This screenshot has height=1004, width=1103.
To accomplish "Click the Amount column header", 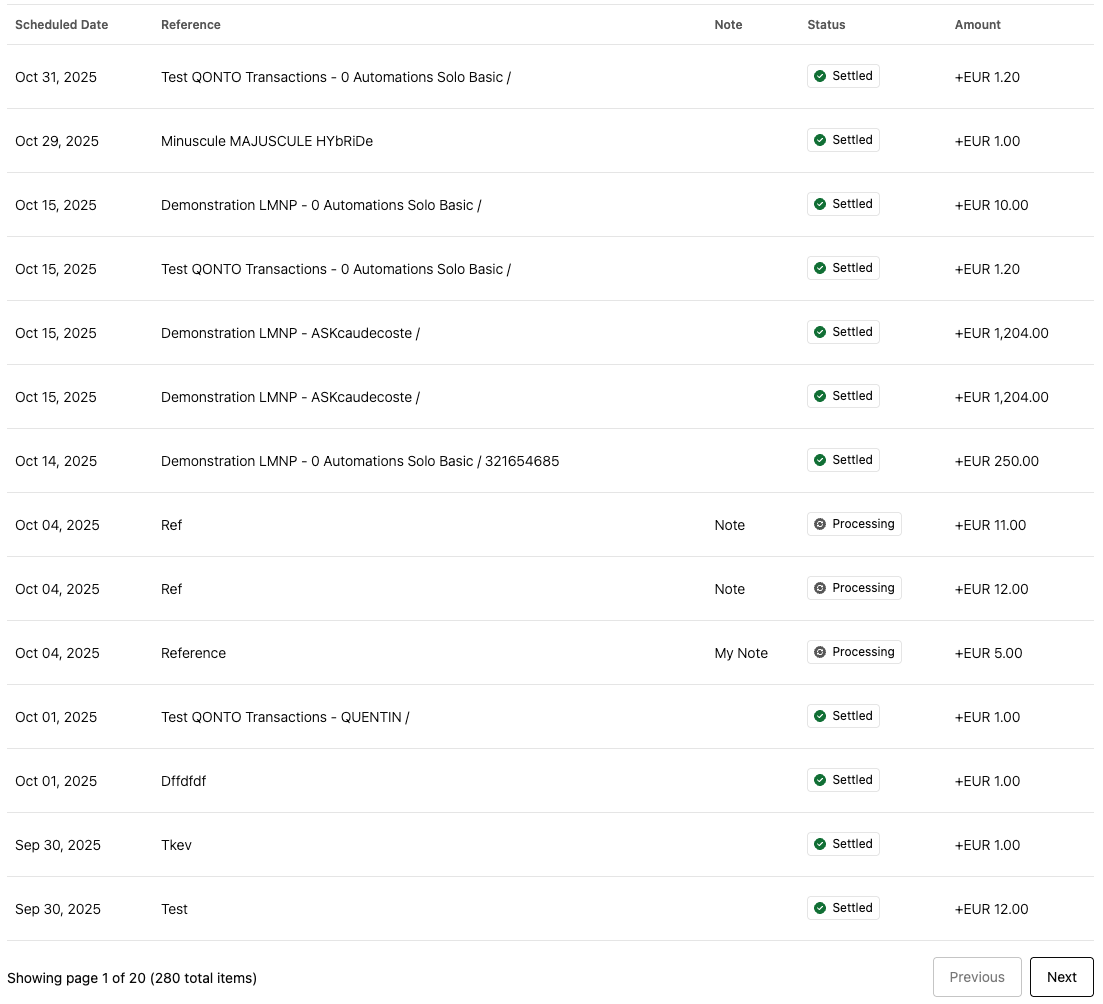I will click(977, 24).
